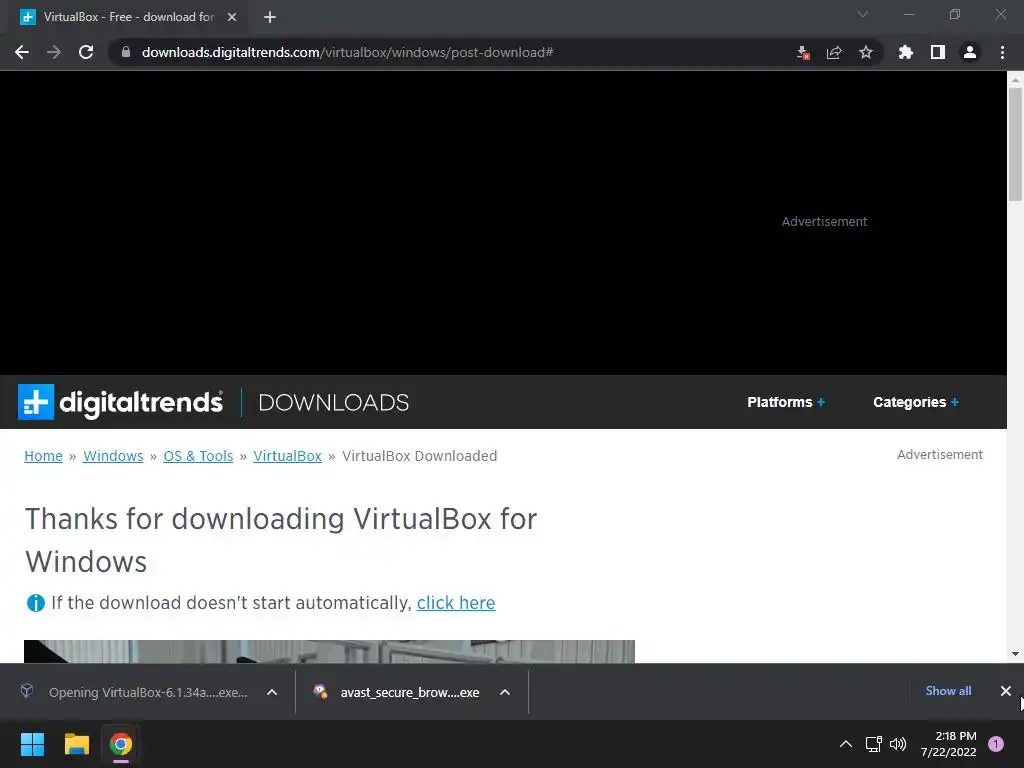Viewport: 1024px width, 768px height.
Task: Close the VirtualBox download tab
Action: [x=232, y=17]
